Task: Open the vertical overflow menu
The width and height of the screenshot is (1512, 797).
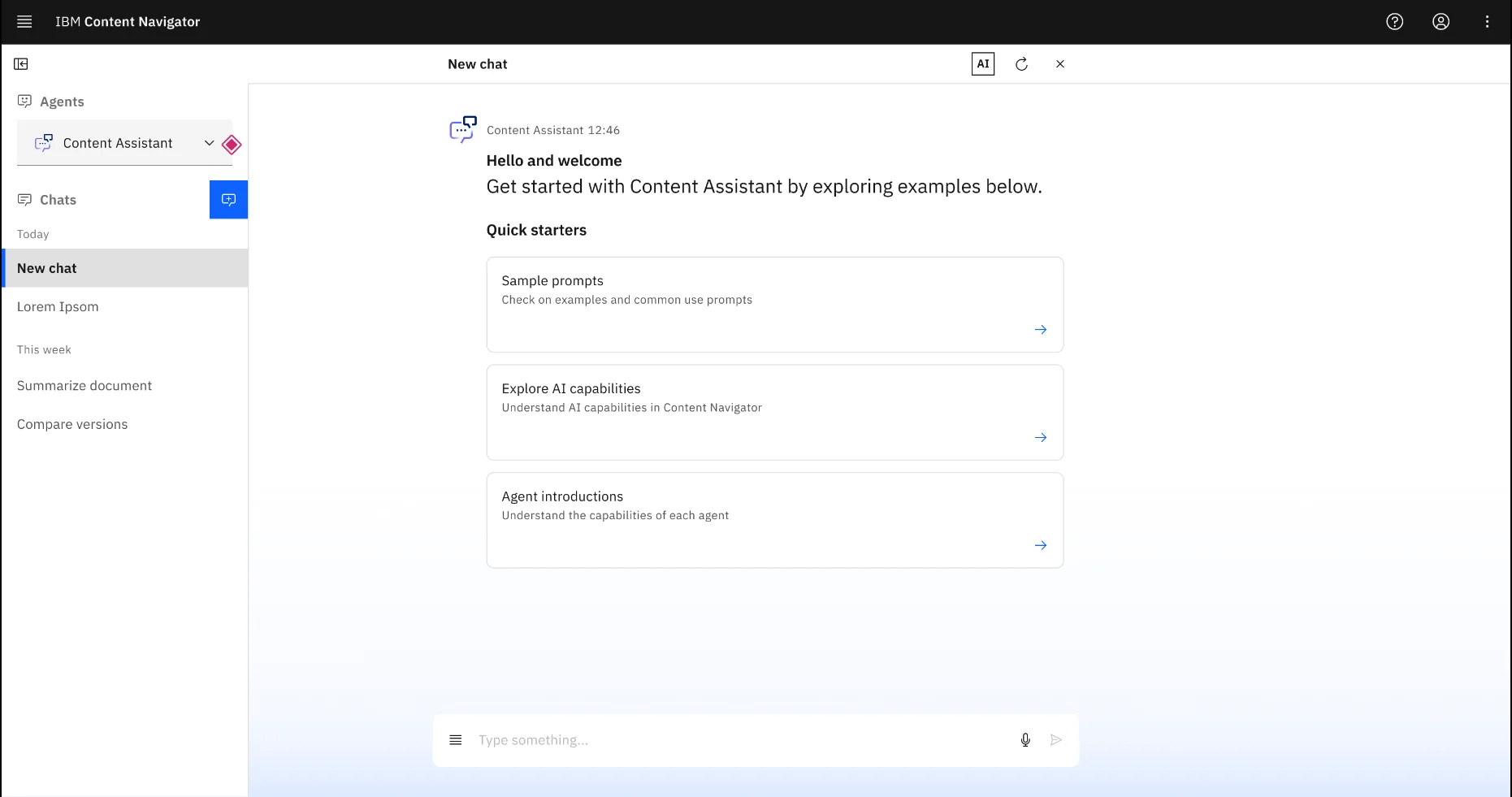Action: point(1487,22)
